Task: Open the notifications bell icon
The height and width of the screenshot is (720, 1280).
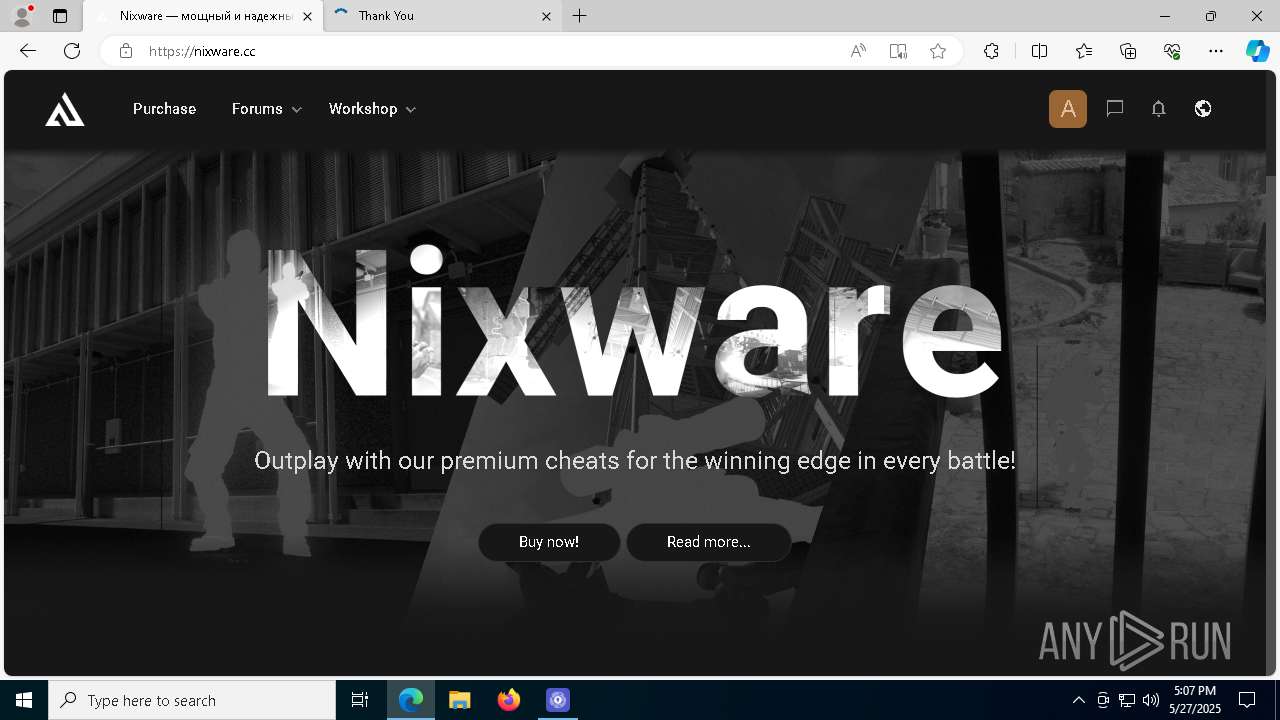Action: click(1159, 109)
